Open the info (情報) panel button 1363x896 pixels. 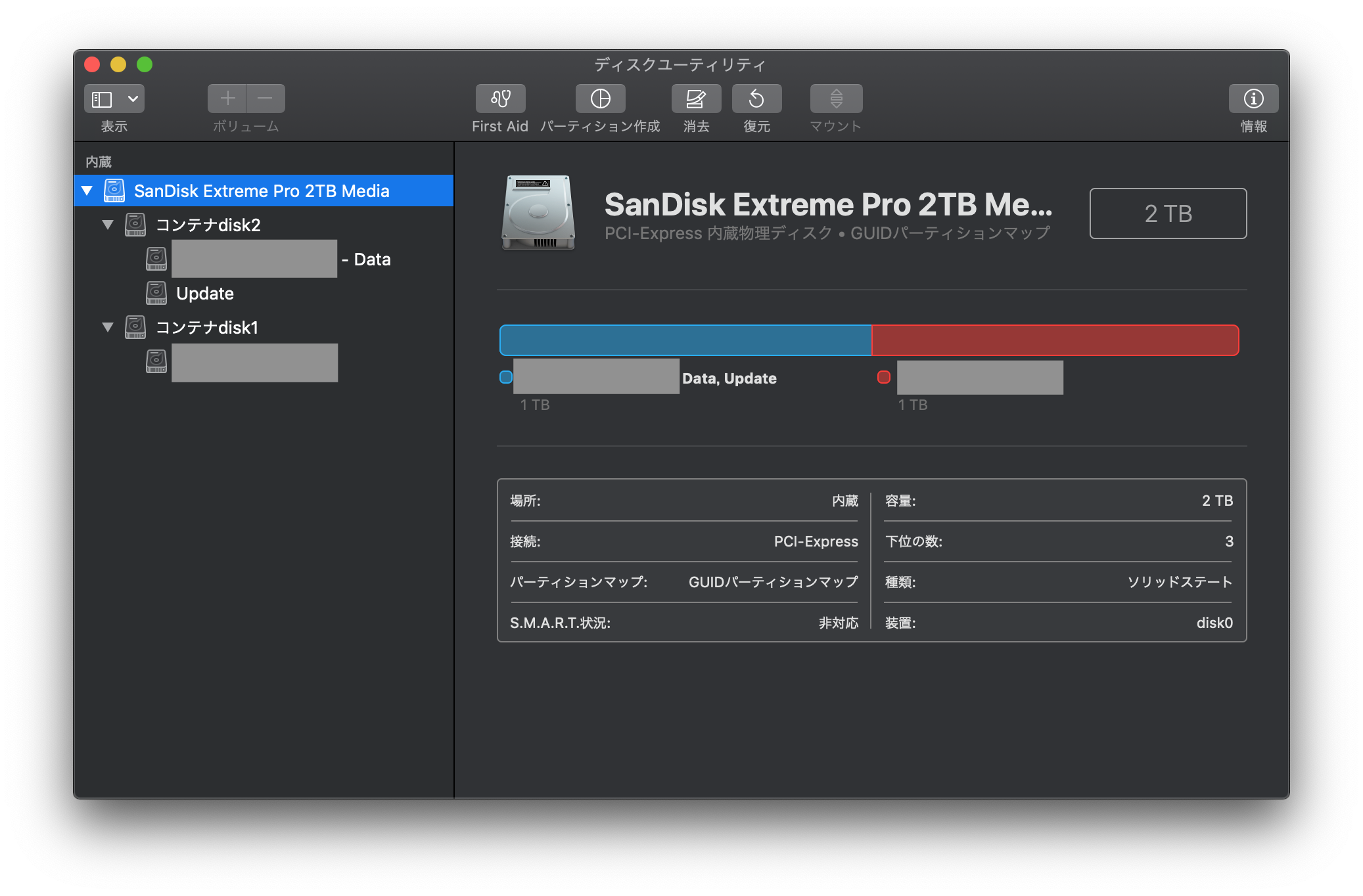1253,99
